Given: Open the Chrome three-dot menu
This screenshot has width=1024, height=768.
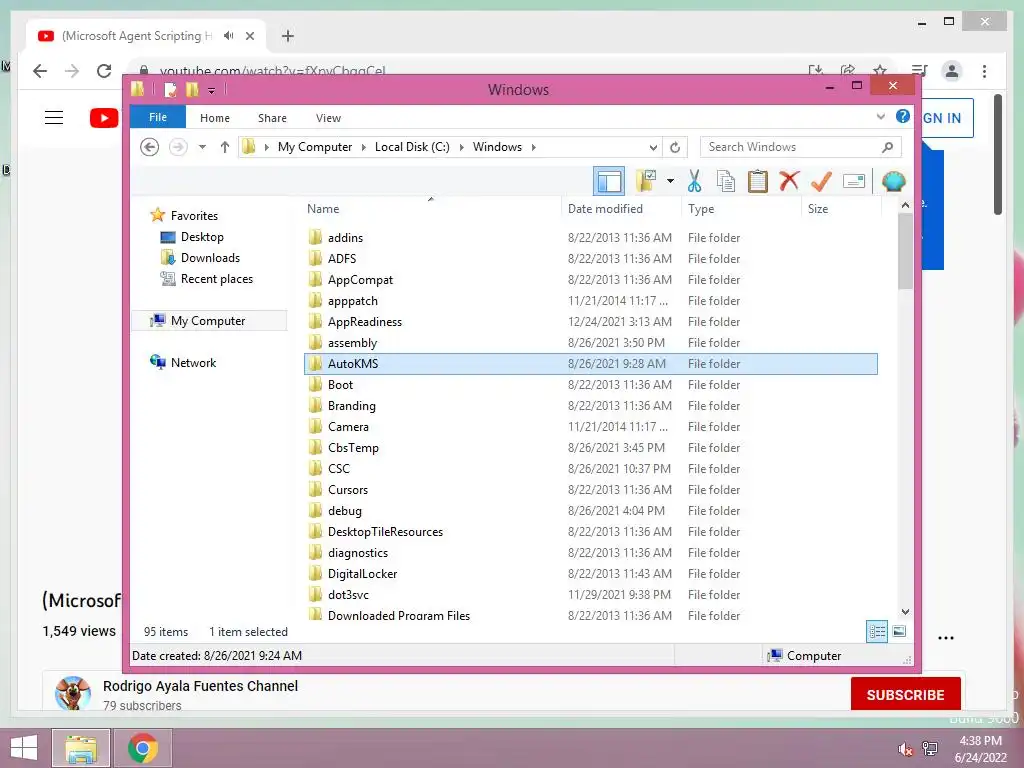Looking at the screenshot, I should coord(984,71).
